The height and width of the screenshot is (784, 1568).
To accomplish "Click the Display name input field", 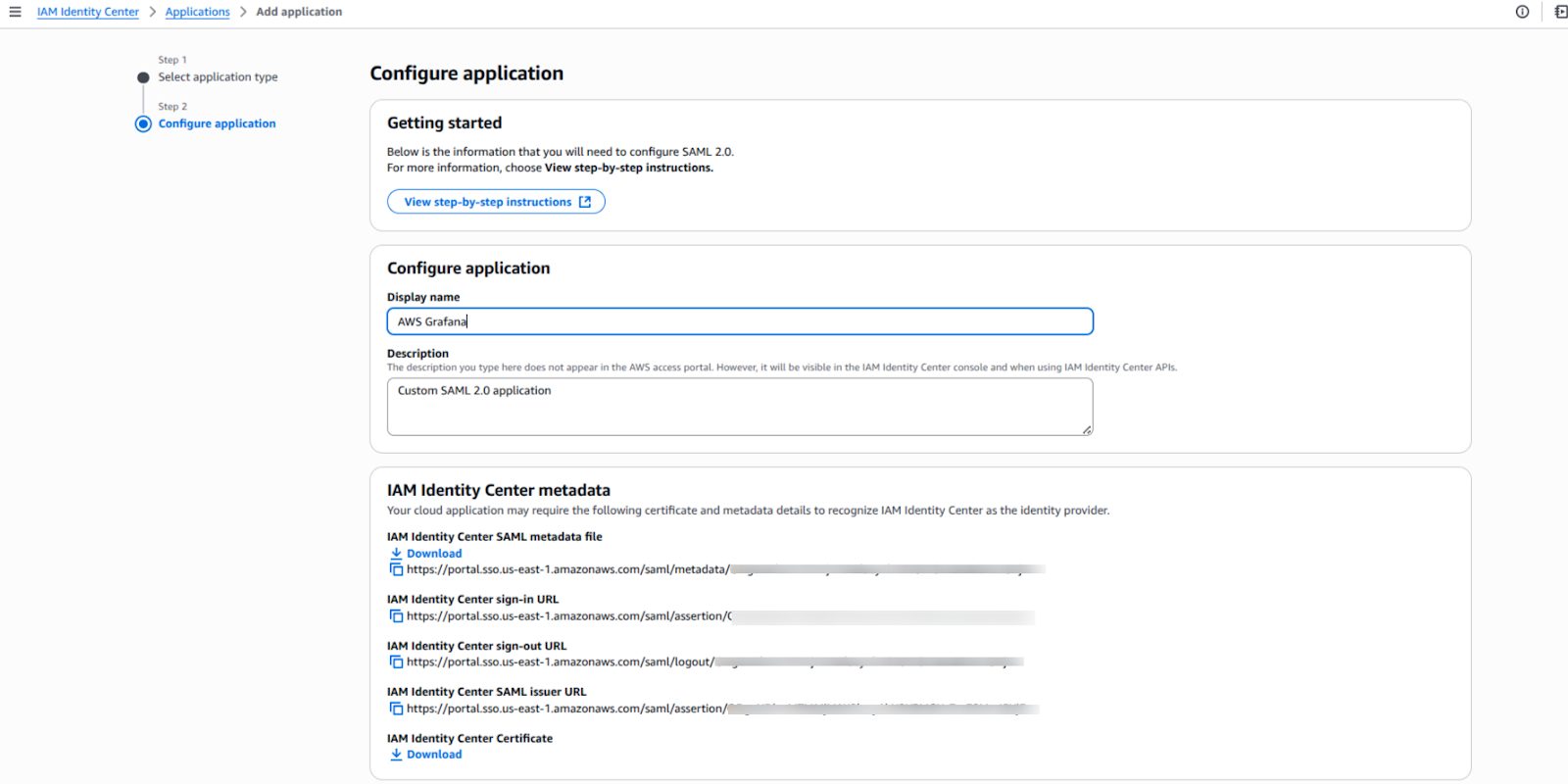I will (x=739, y=321).
